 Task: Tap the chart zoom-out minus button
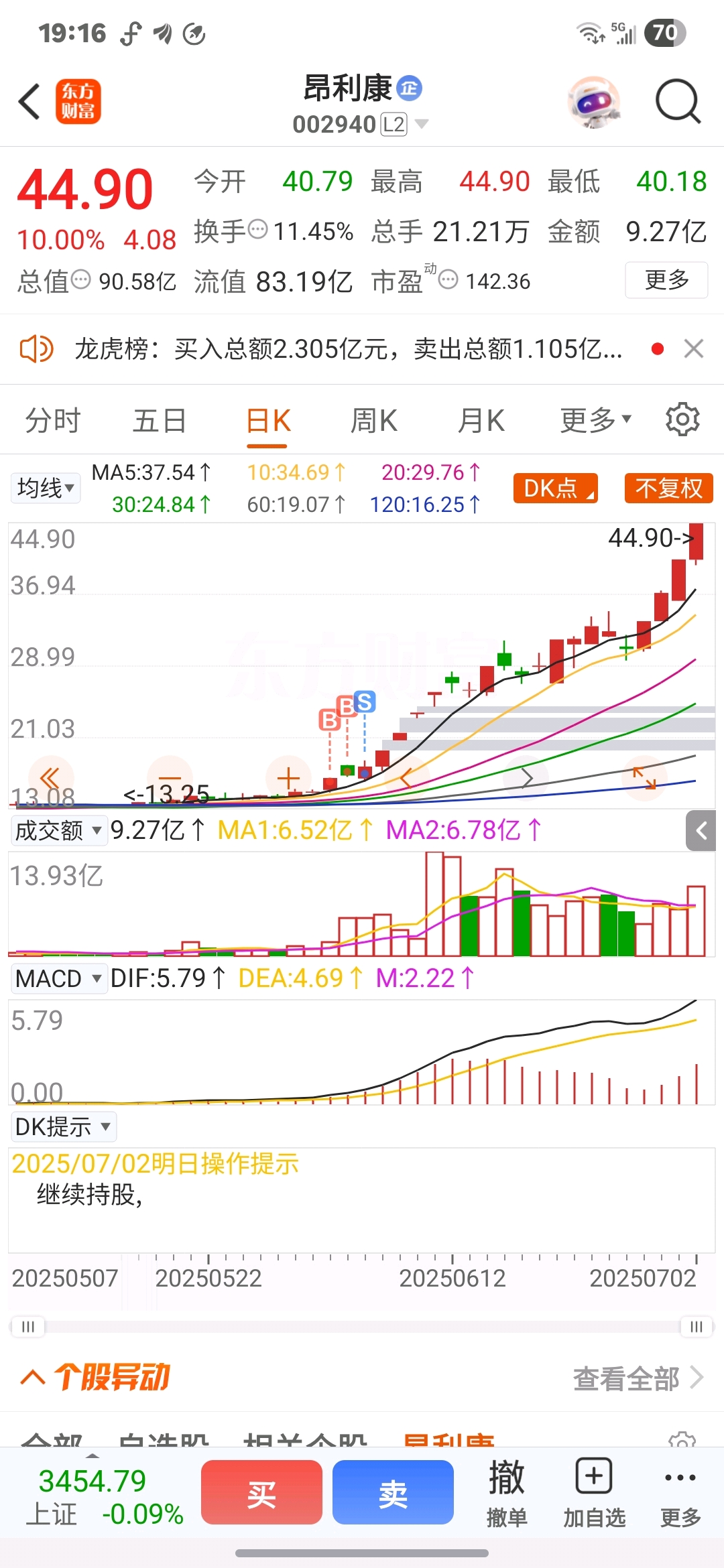(170, 778)
